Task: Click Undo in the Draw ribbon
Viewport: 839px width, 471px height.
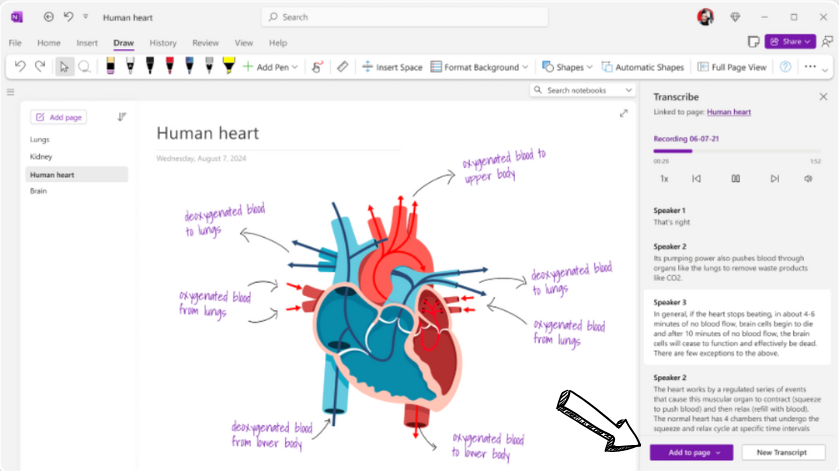Action: (x=20, y=66)
